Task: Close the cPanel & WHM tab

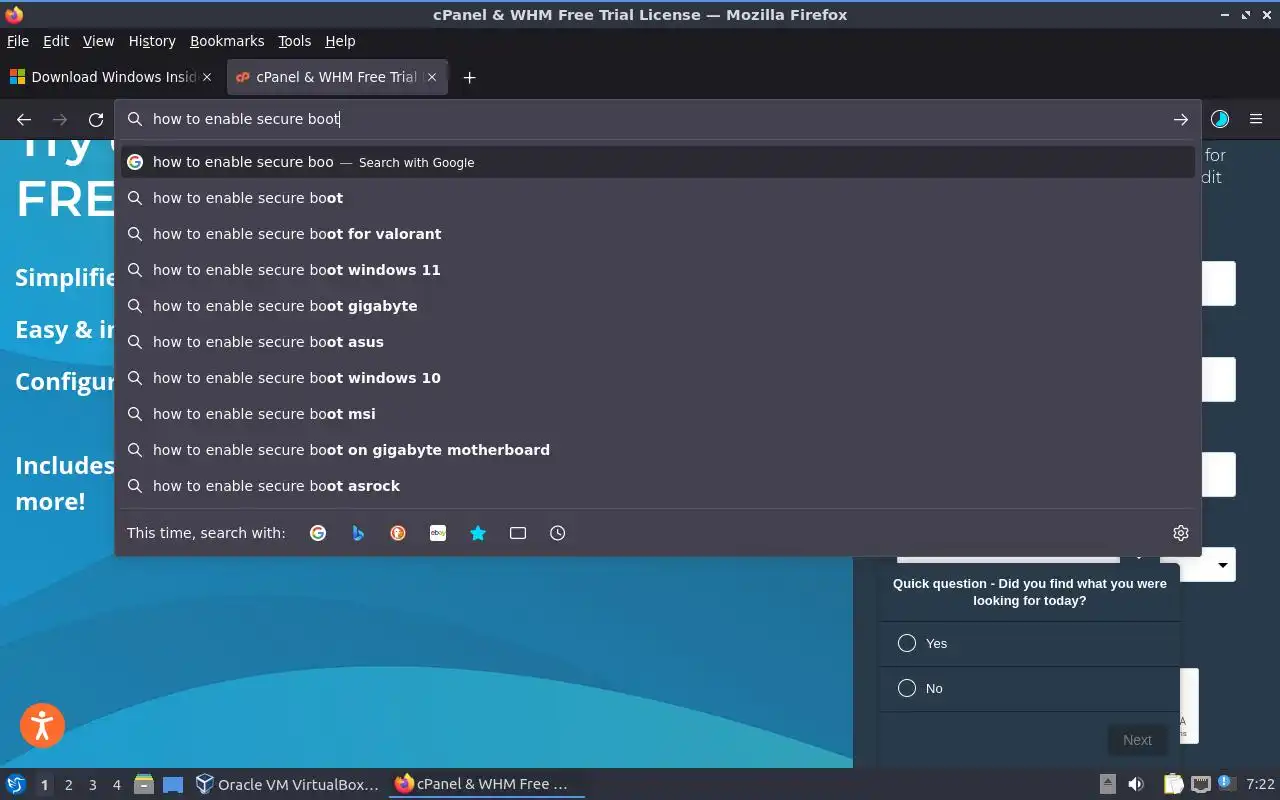Action: (432, 77)
